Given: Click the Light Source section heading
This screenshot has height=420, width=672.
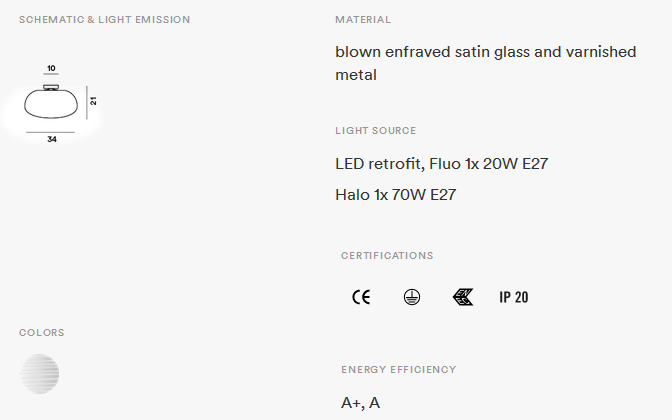Looking at the screenshot, I should tap(375, 131).
